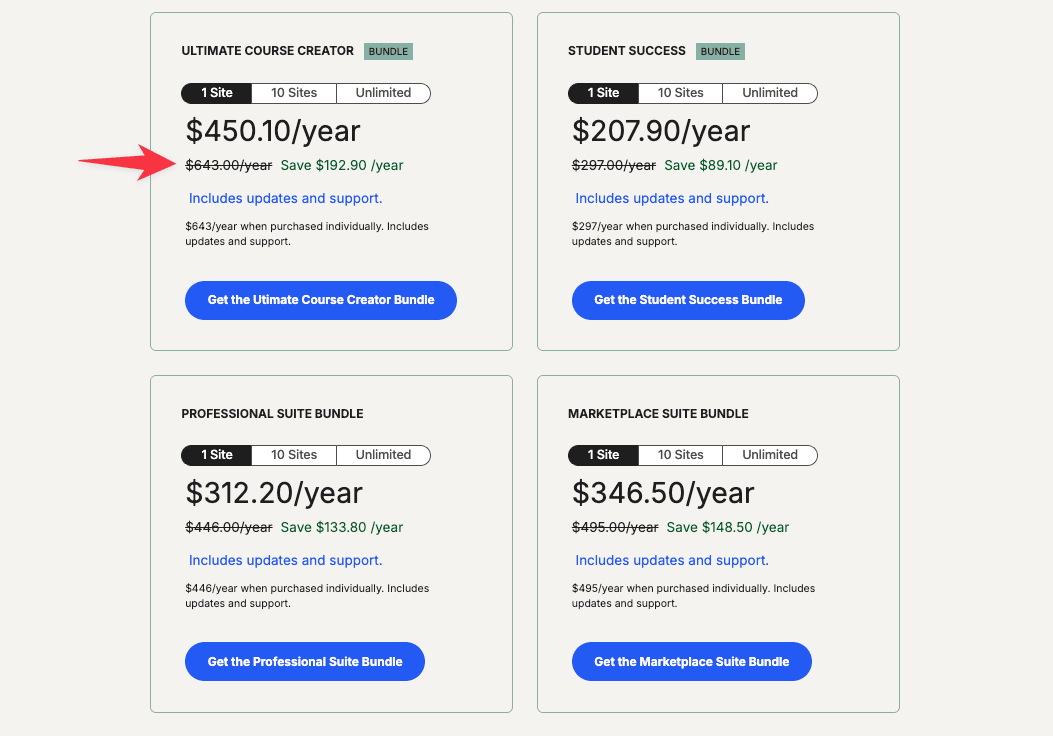Open the support link under Professional Suite Bundle
The width and height of the screenshot is (1053, 736).
[285, 560]
